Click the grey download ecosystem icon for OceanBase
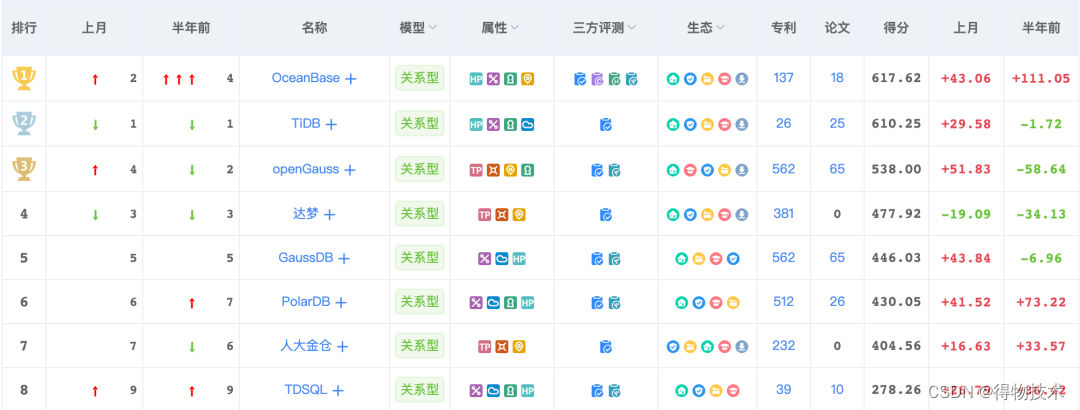 point(741,79)
